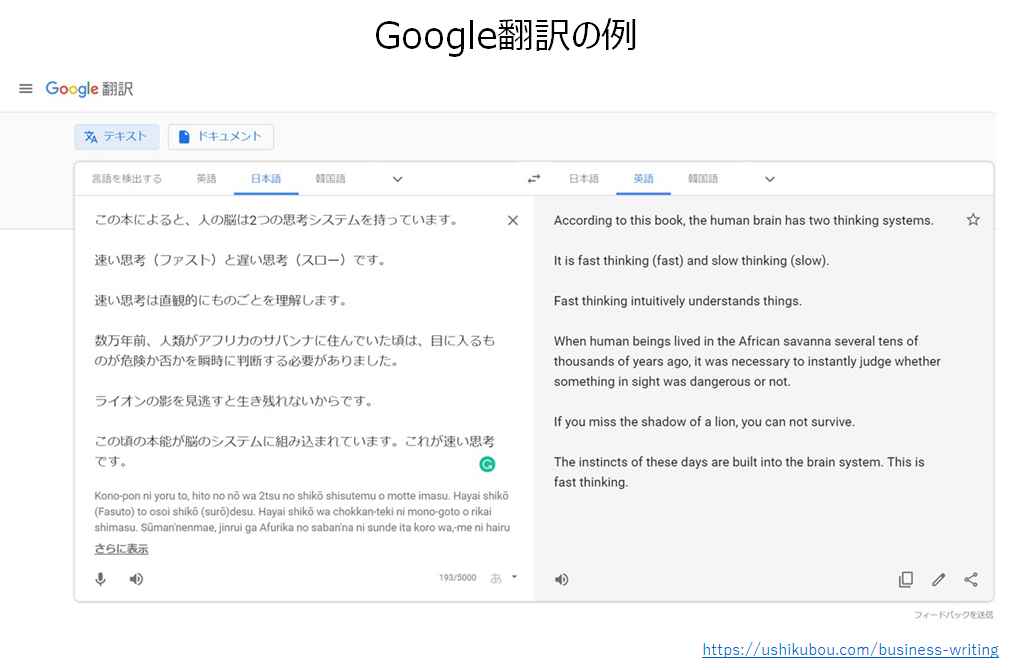Screen dimensions: 1015x670
Task: Click the pencil edit translation icon
Action: coord(938,579)
